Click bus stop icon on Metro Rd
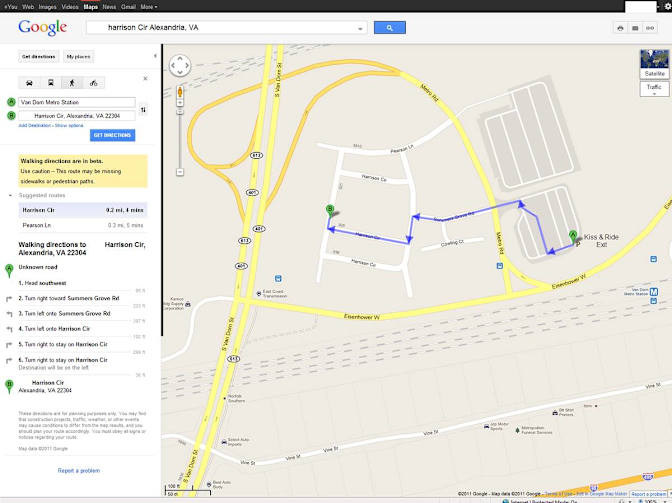The image size is (672, 503). point(500,266)
